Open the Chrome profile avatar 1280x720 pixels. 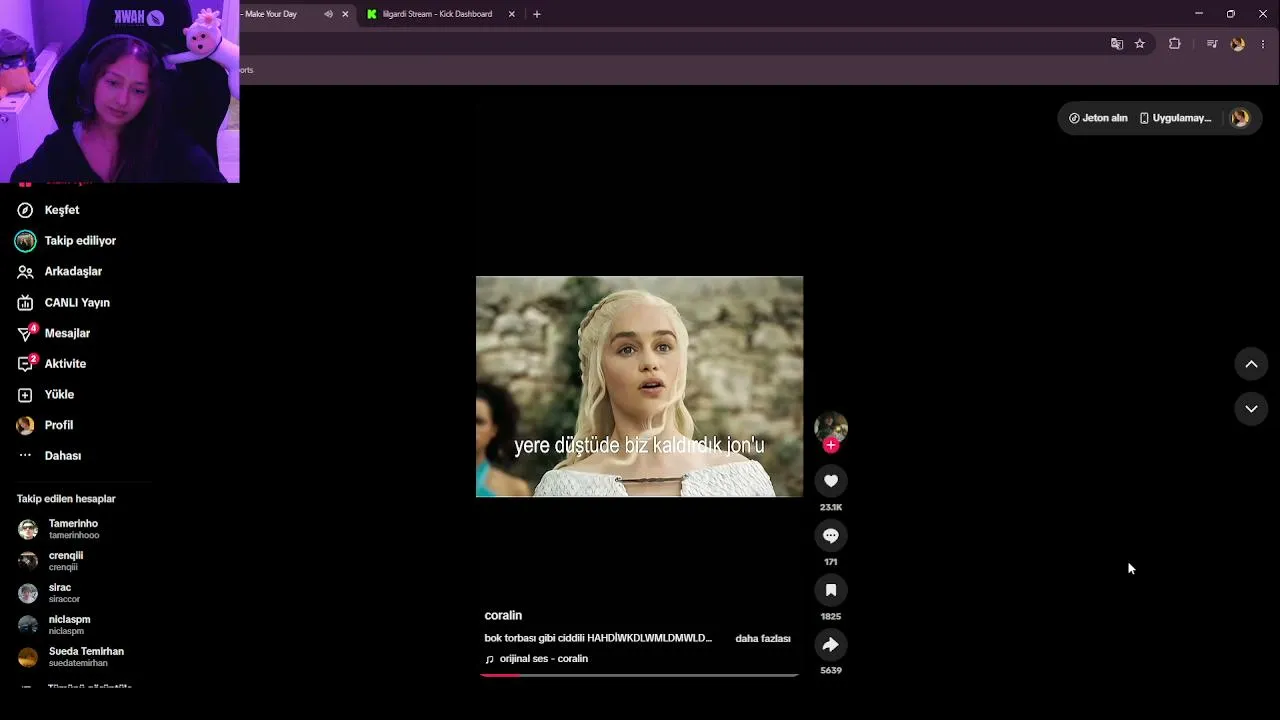(x=1238, y=44)
